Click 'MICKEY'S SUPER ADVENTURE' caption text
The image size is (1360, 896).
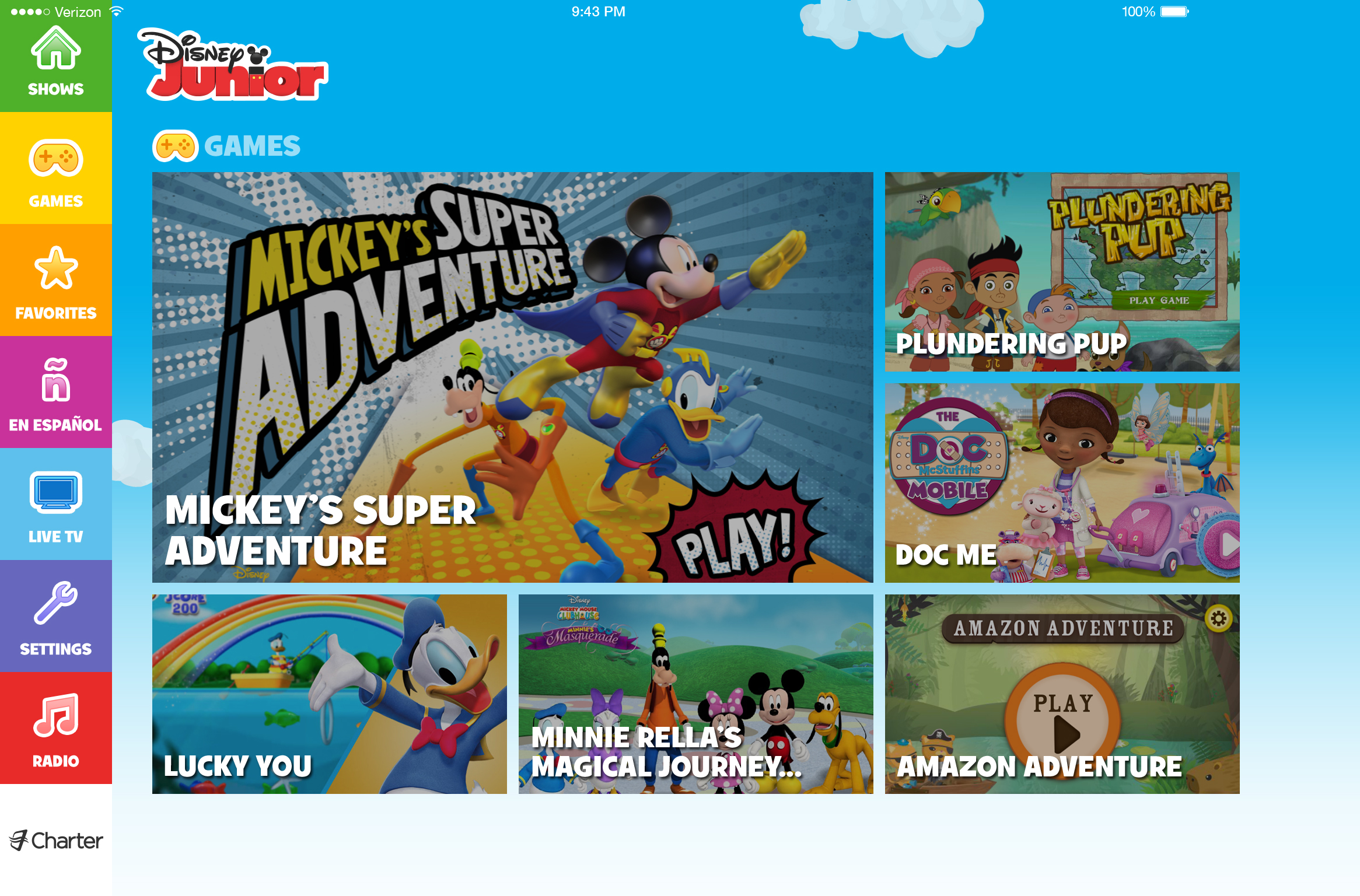coord(320,530)
